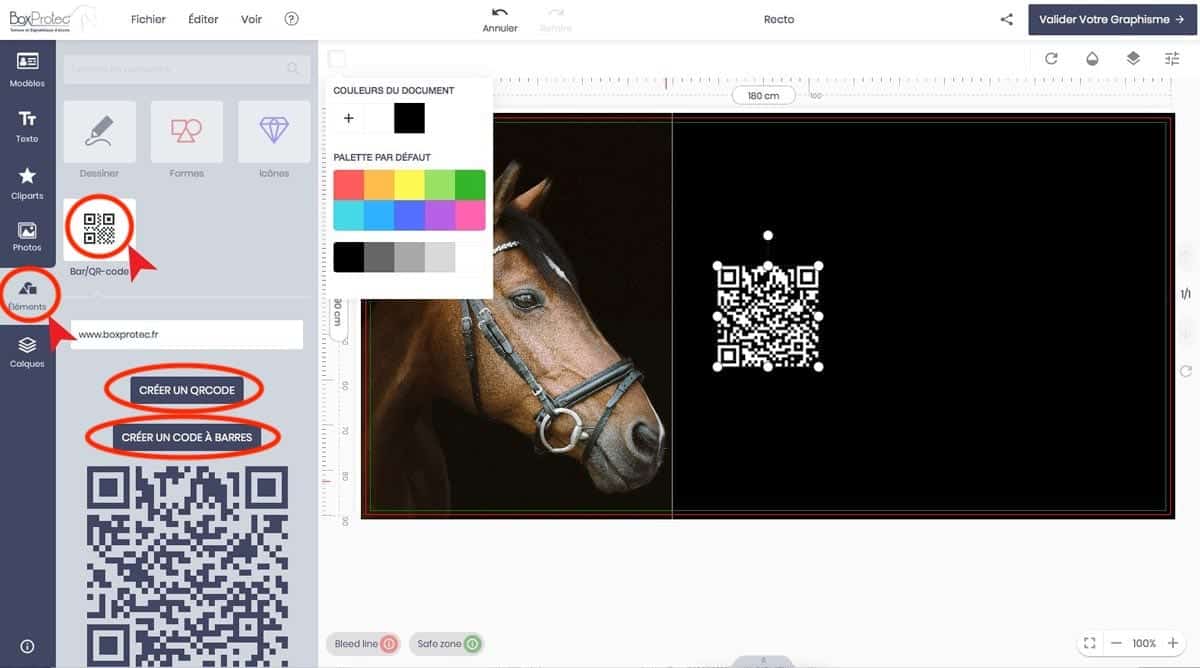Open the Cliparts star panel

27,182
